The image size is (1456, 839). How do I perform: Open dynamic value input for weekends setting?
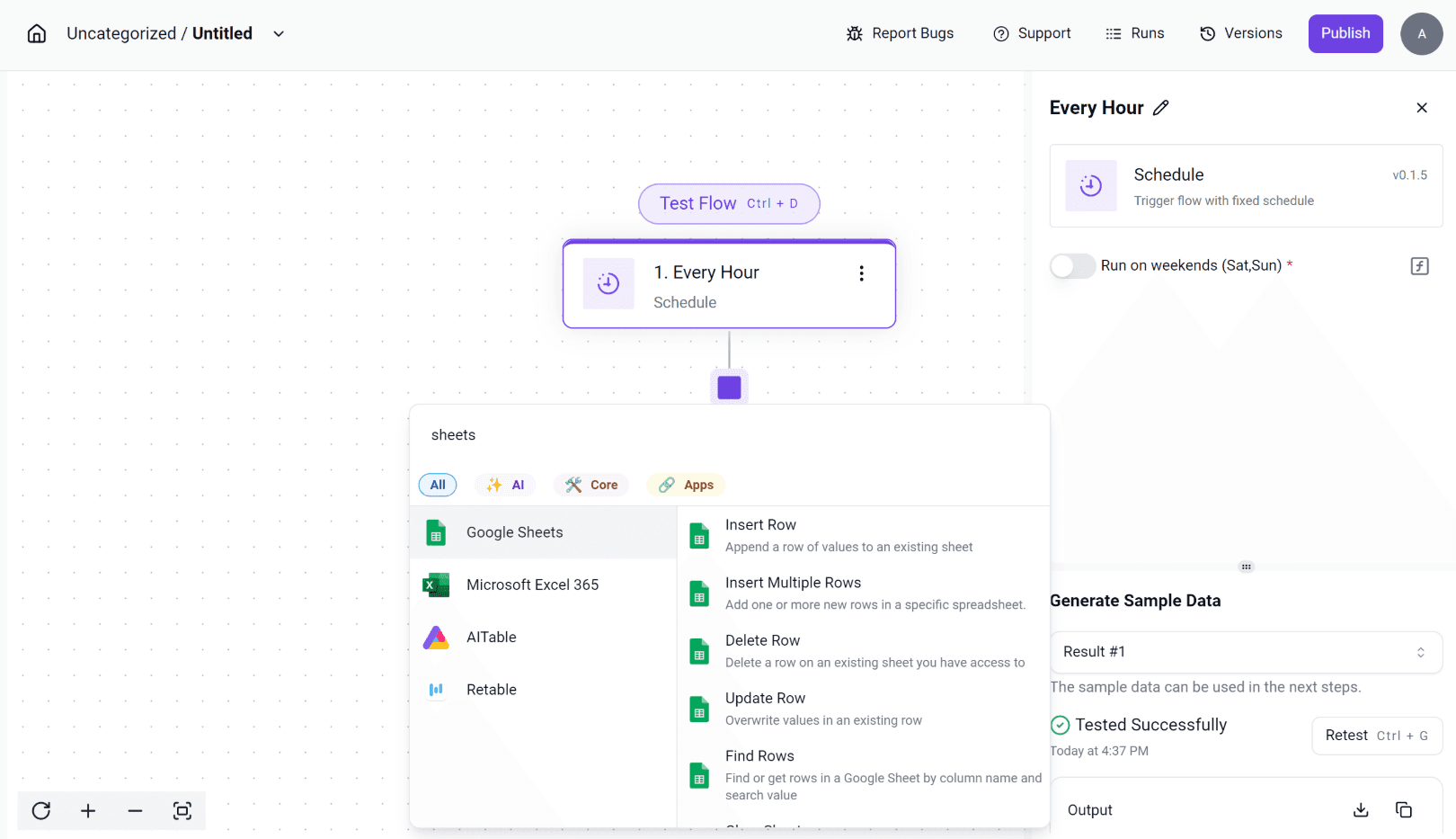pos(1418,265)
